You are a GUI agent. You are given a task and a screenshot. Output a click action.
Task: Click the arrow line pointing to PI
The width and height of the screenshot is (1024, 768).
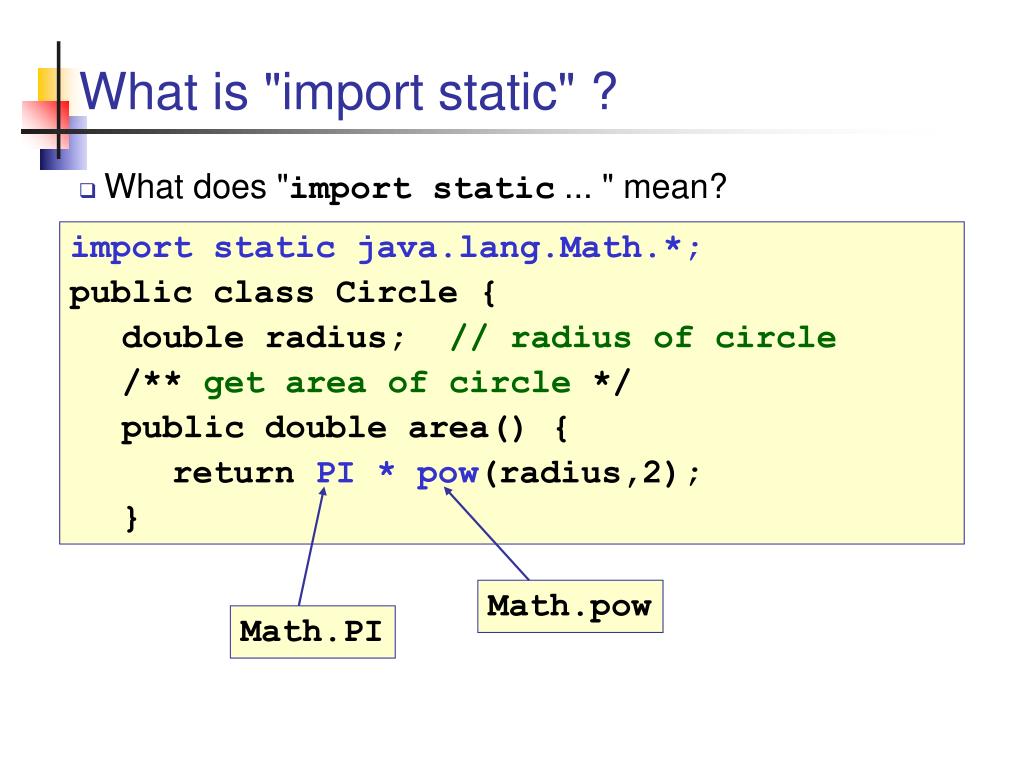(x=312, y=547)
